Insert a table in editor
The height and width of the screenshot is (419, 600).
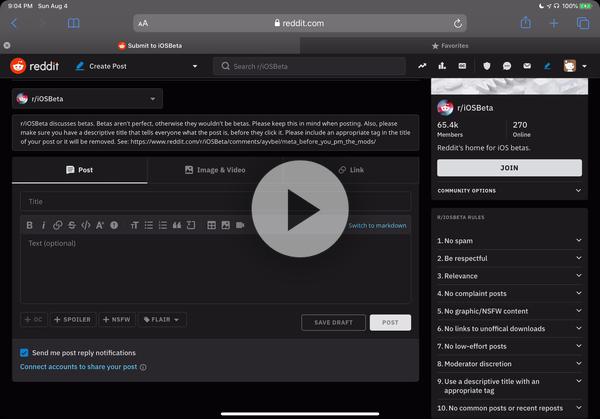(x=211, y=225)
